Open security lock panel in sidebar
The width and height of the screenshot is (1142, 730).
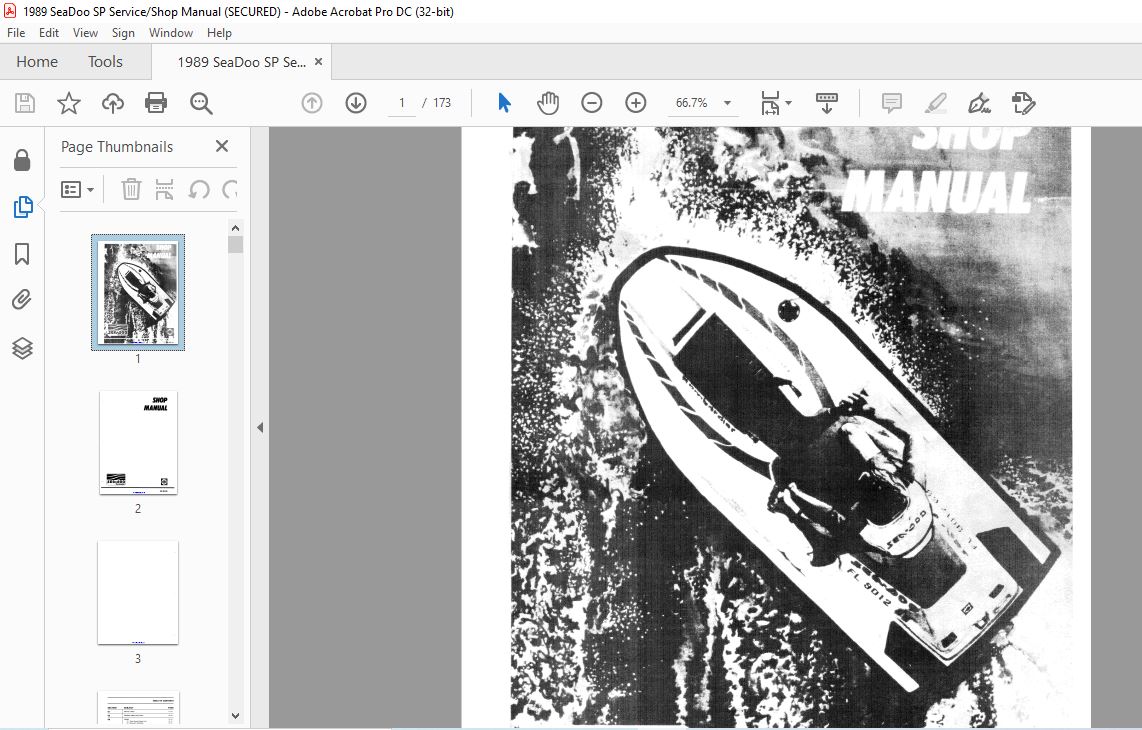23,160
